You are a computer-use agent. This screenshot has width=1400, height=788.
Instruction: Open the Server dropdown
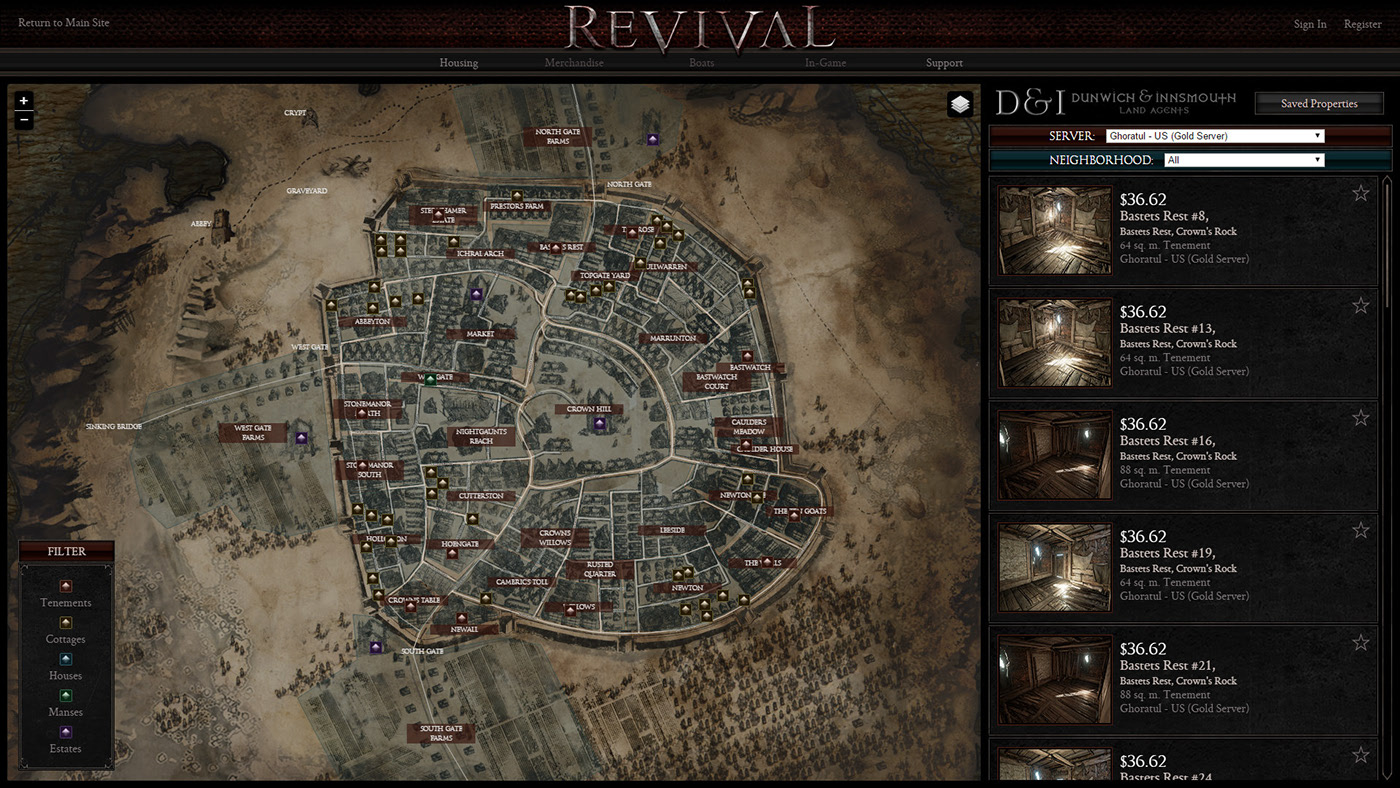(1215, 136)
